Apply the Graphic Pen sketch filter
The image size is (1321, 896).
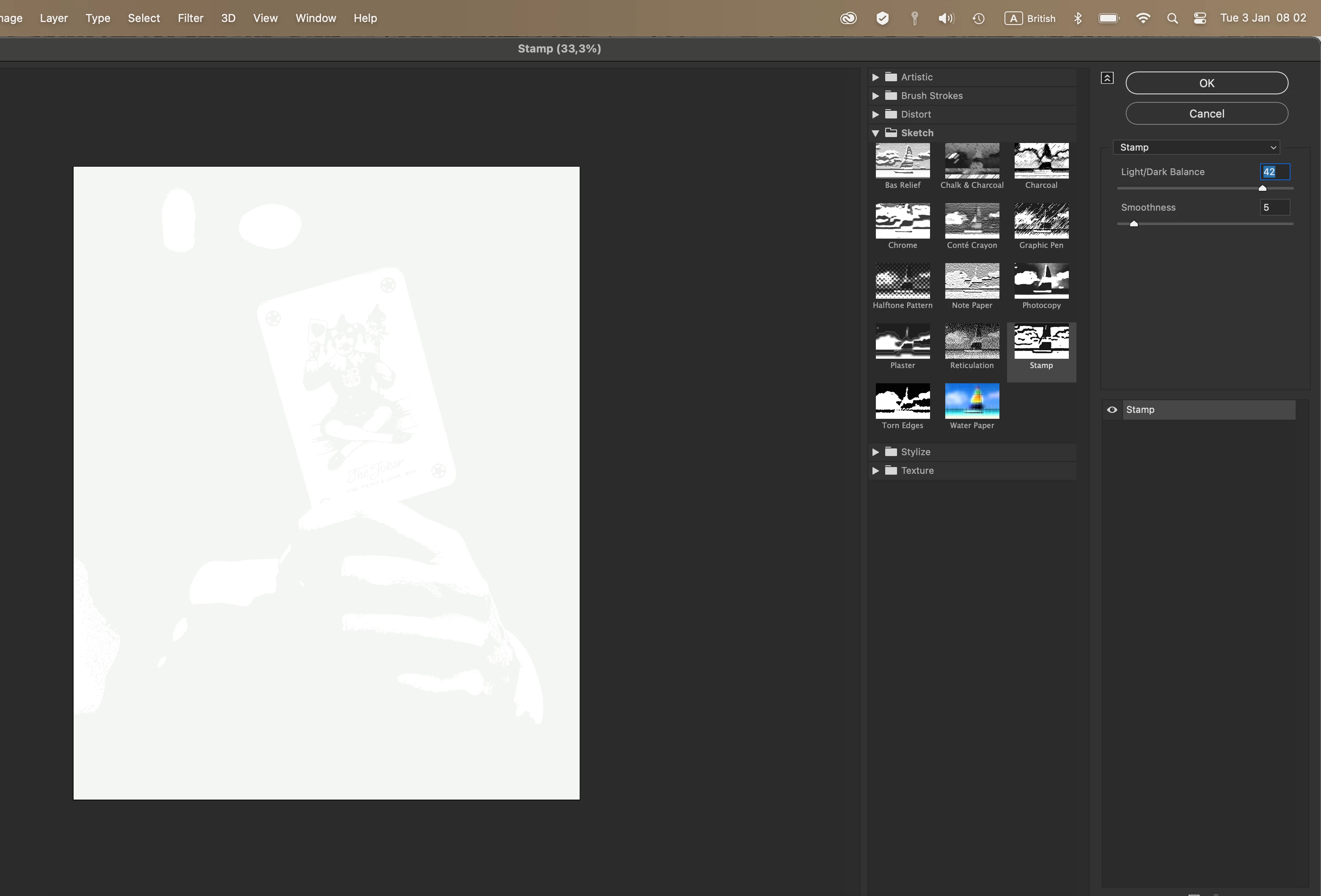pos(1041,221)
